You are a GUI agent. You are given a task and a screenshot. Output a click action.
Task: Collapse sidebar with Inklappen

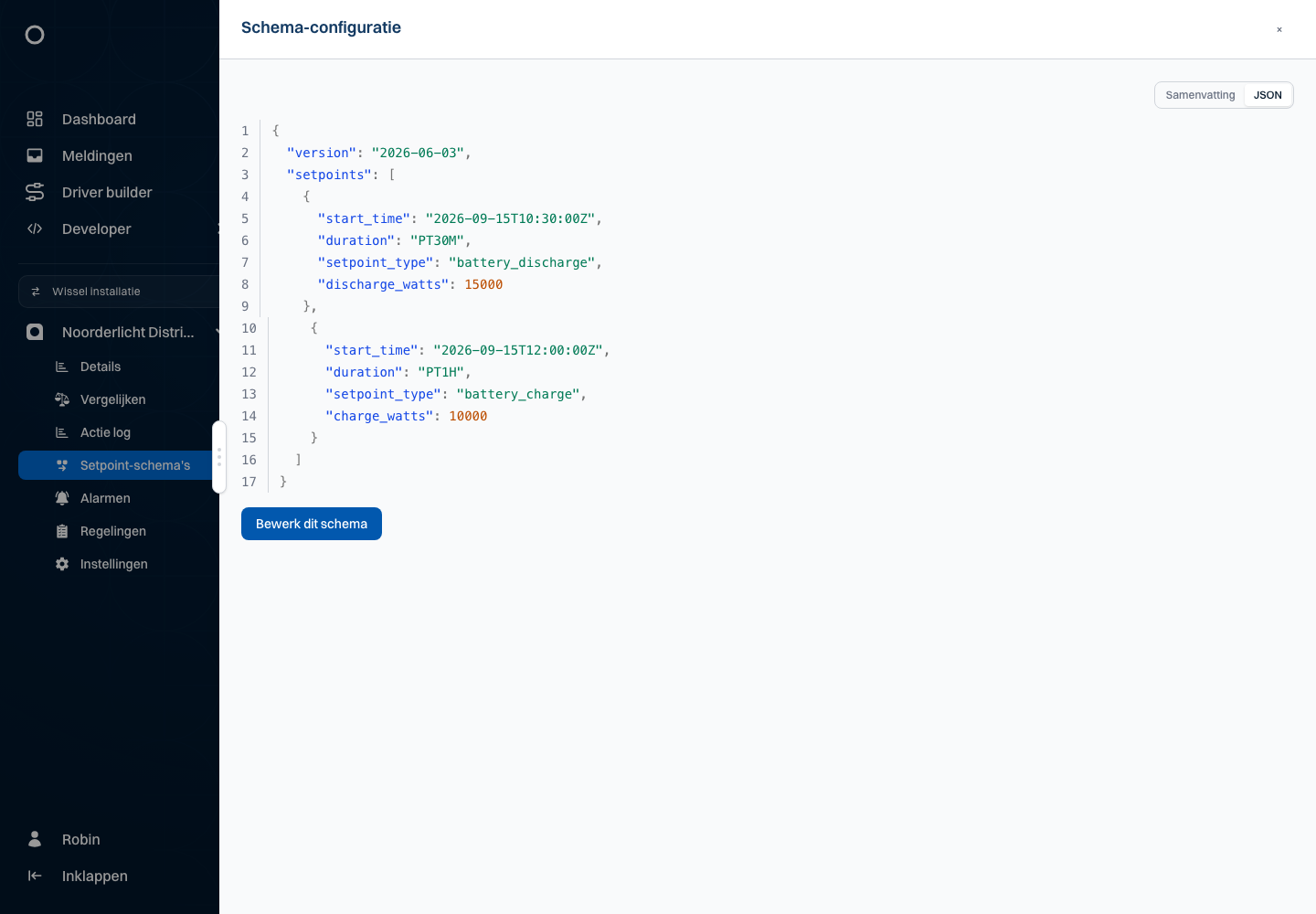(x=95, y=876)
